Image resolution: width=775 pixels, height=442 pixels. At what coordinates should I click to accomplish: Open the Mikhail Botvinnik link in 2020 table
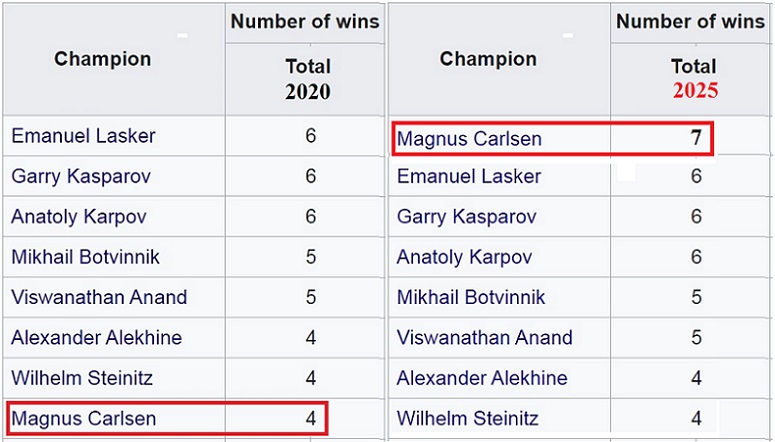coord(86,257)
